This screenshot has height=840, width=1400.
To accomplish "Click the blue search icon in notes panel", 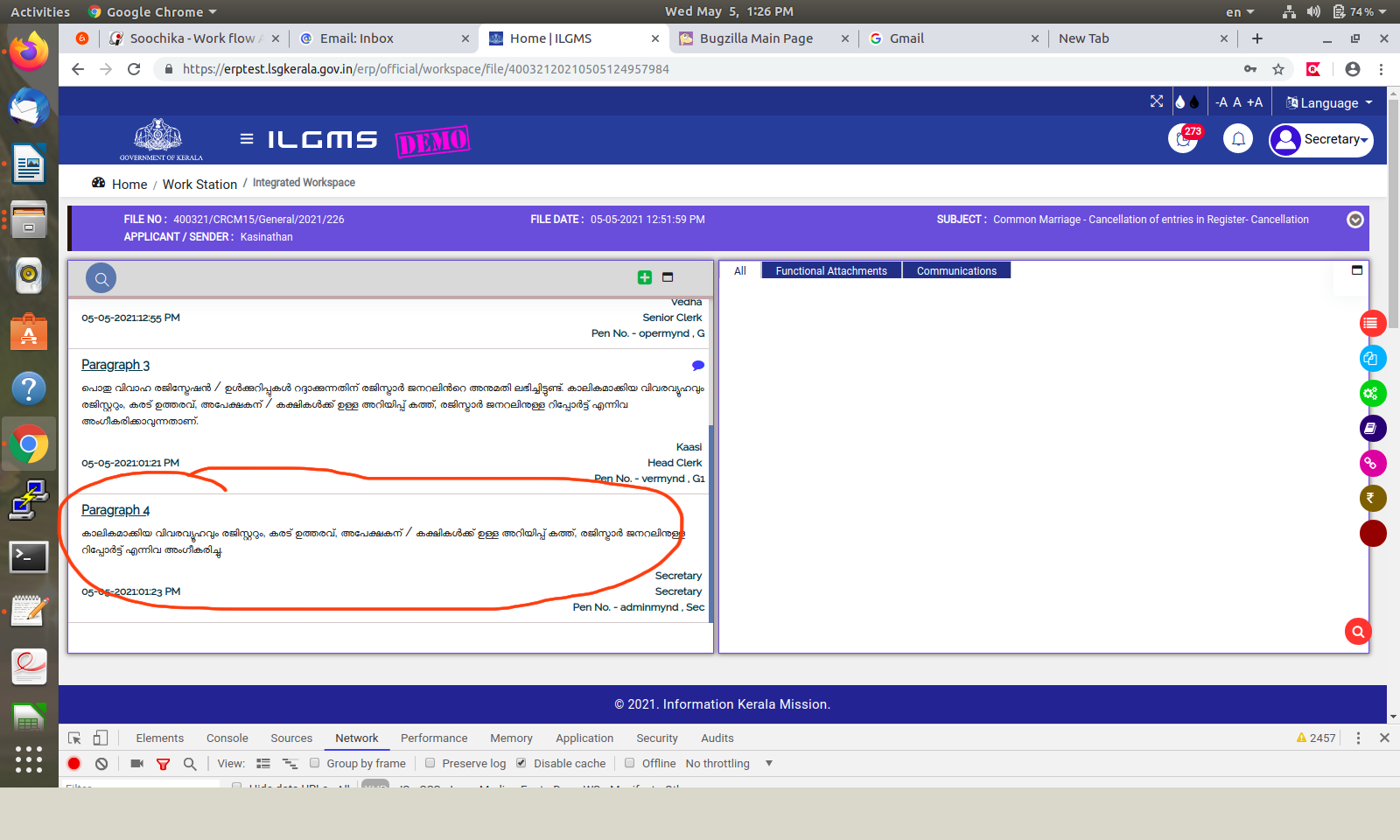I will 101,279.
